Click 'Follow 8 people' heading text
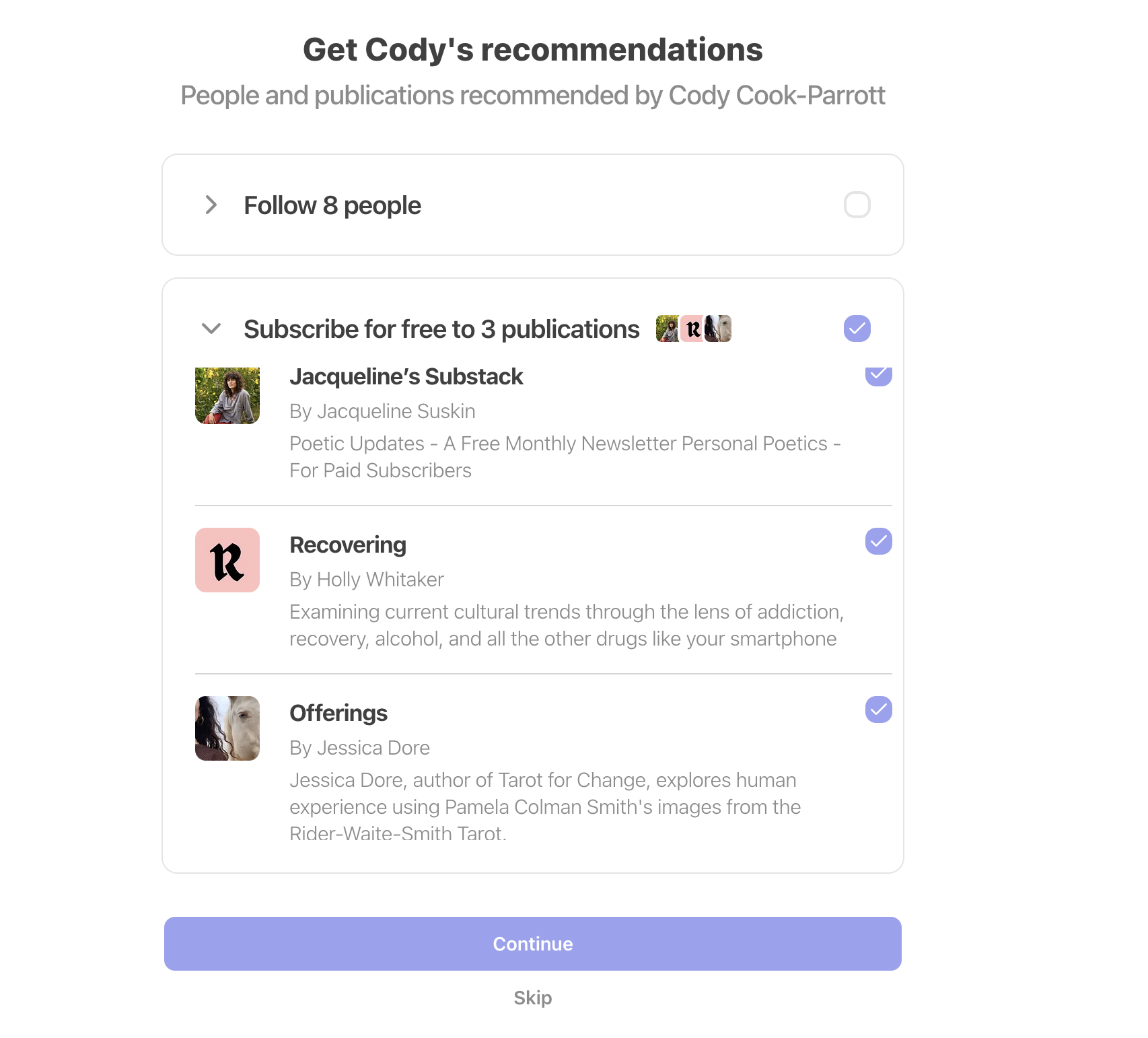The width and height of the screenshot is (1148, 1038). [x=332, y=205]
